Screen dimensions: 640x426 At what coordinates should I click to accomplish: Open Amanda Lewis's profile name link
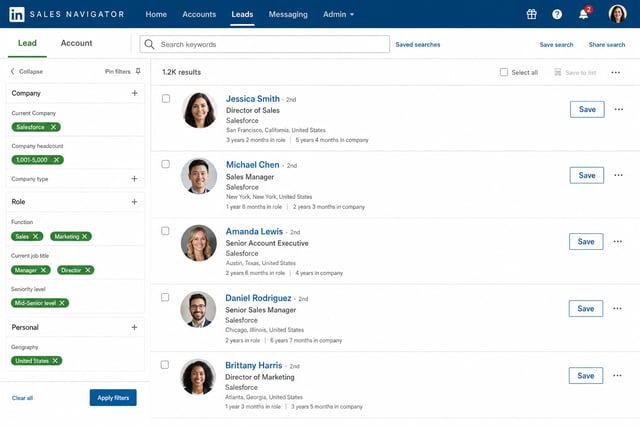coord(254,231)
